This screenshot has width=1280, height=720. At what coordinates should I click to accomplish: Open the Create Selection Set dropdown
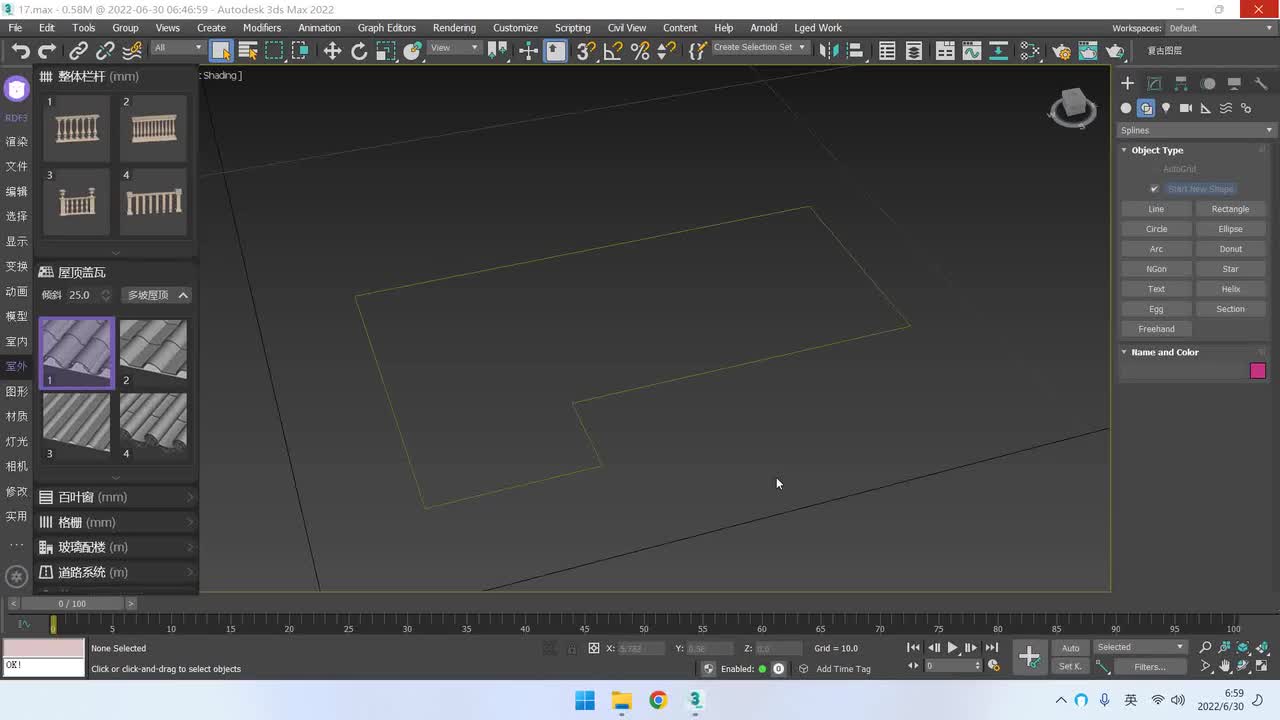pyautogui.click(x=759, y=48)
